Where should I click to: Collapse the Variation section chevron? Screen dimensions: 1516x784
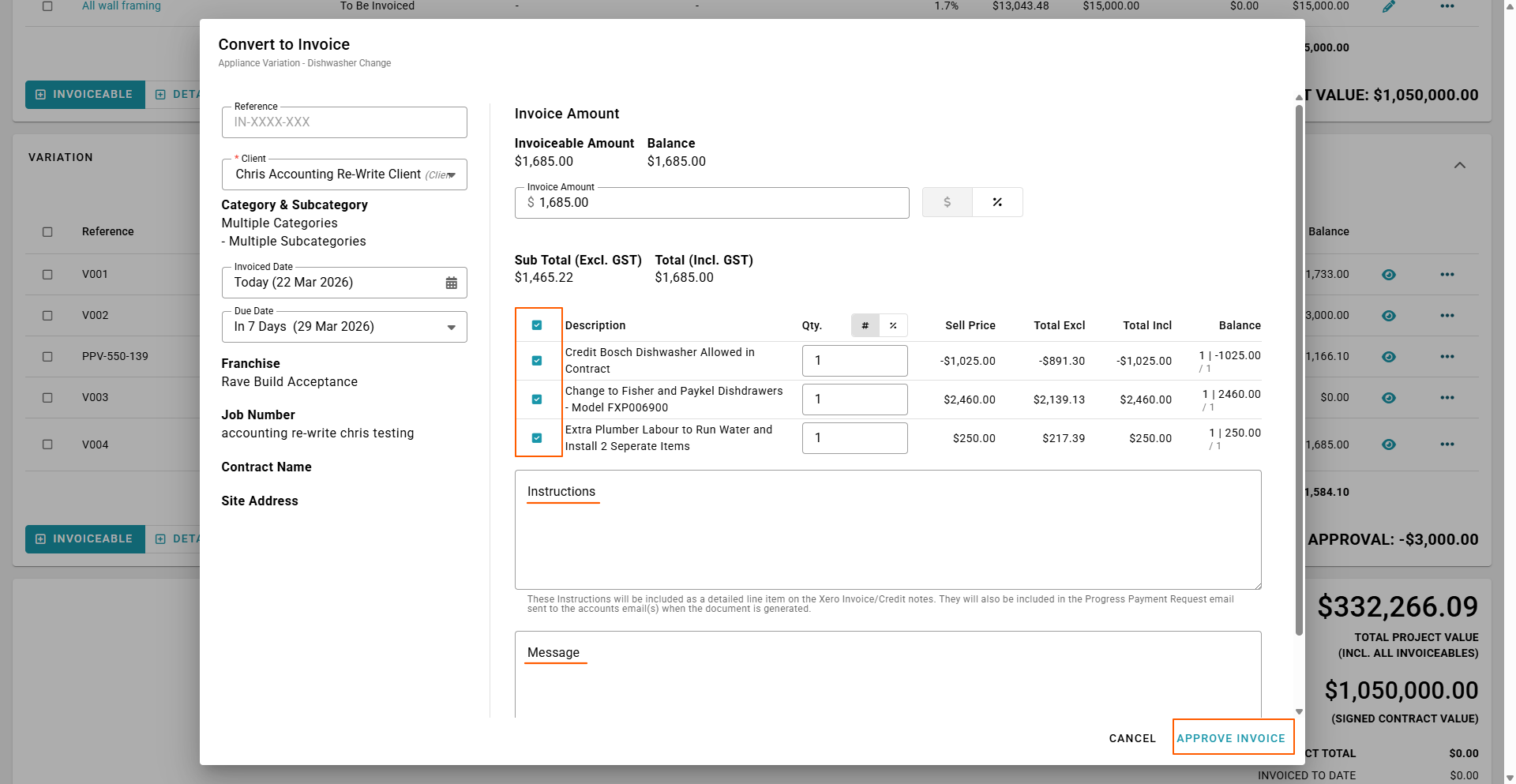(x=1459, y=165)
